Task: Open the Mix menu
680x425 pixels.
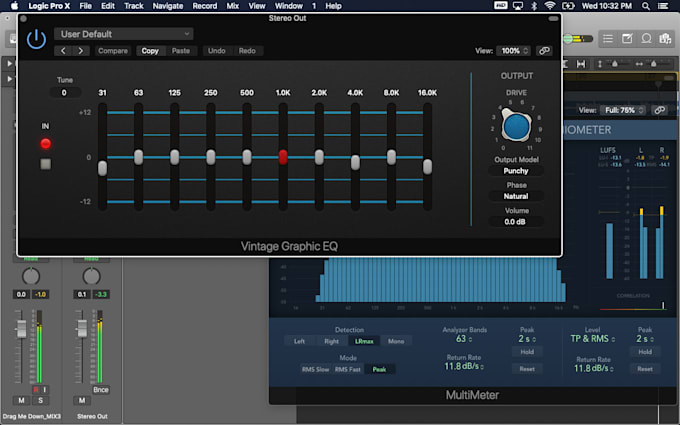Action: coord(233,6)
